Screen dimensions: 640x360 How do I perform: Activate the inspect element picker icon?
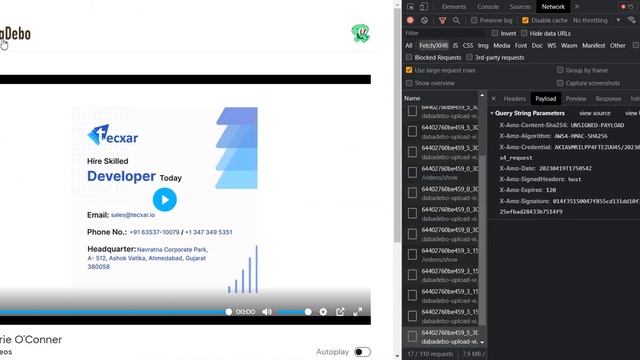click(411, 7)
